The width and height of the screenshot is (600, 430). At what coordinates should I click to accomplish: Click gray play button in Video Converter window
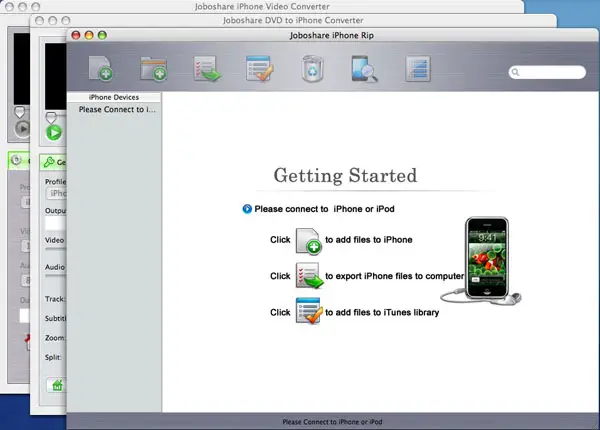[x=23, y=129]
